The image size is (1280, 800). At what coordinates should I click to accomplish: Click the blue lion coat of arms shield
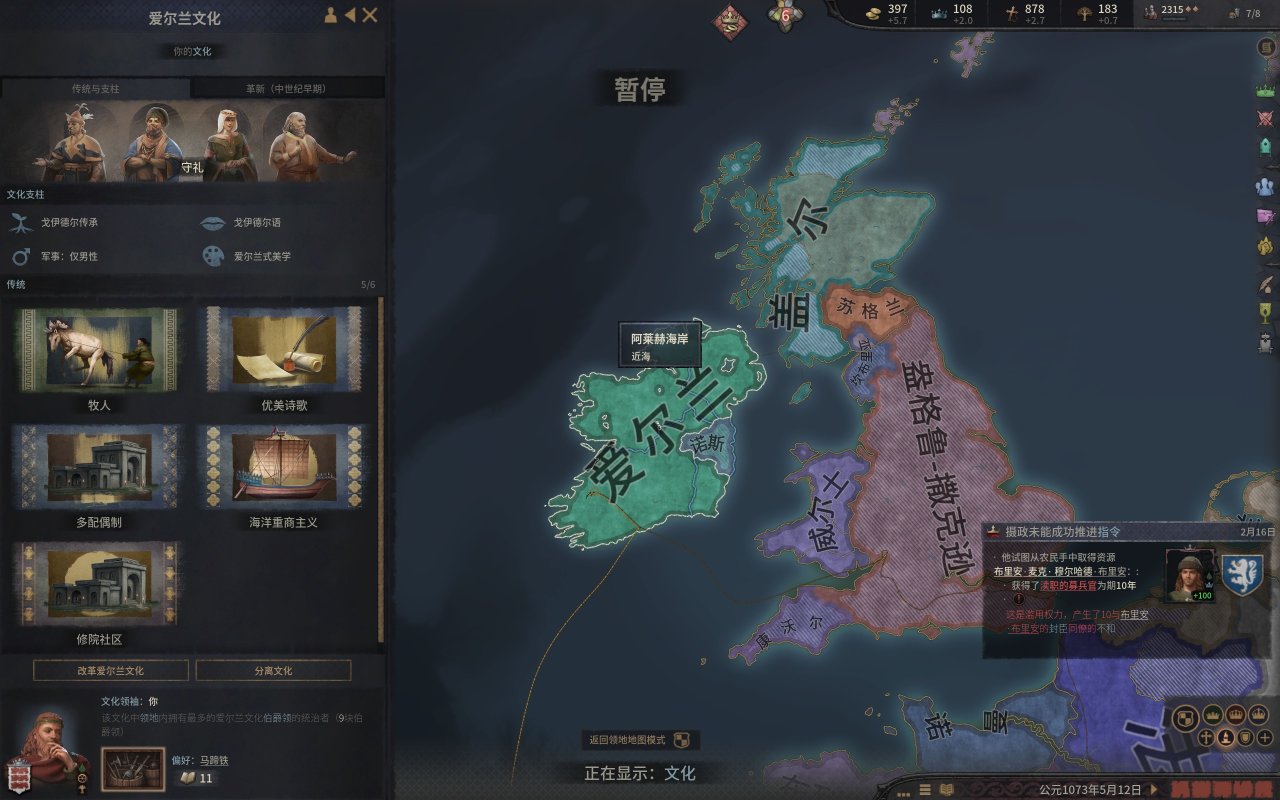click(1241, 574)
